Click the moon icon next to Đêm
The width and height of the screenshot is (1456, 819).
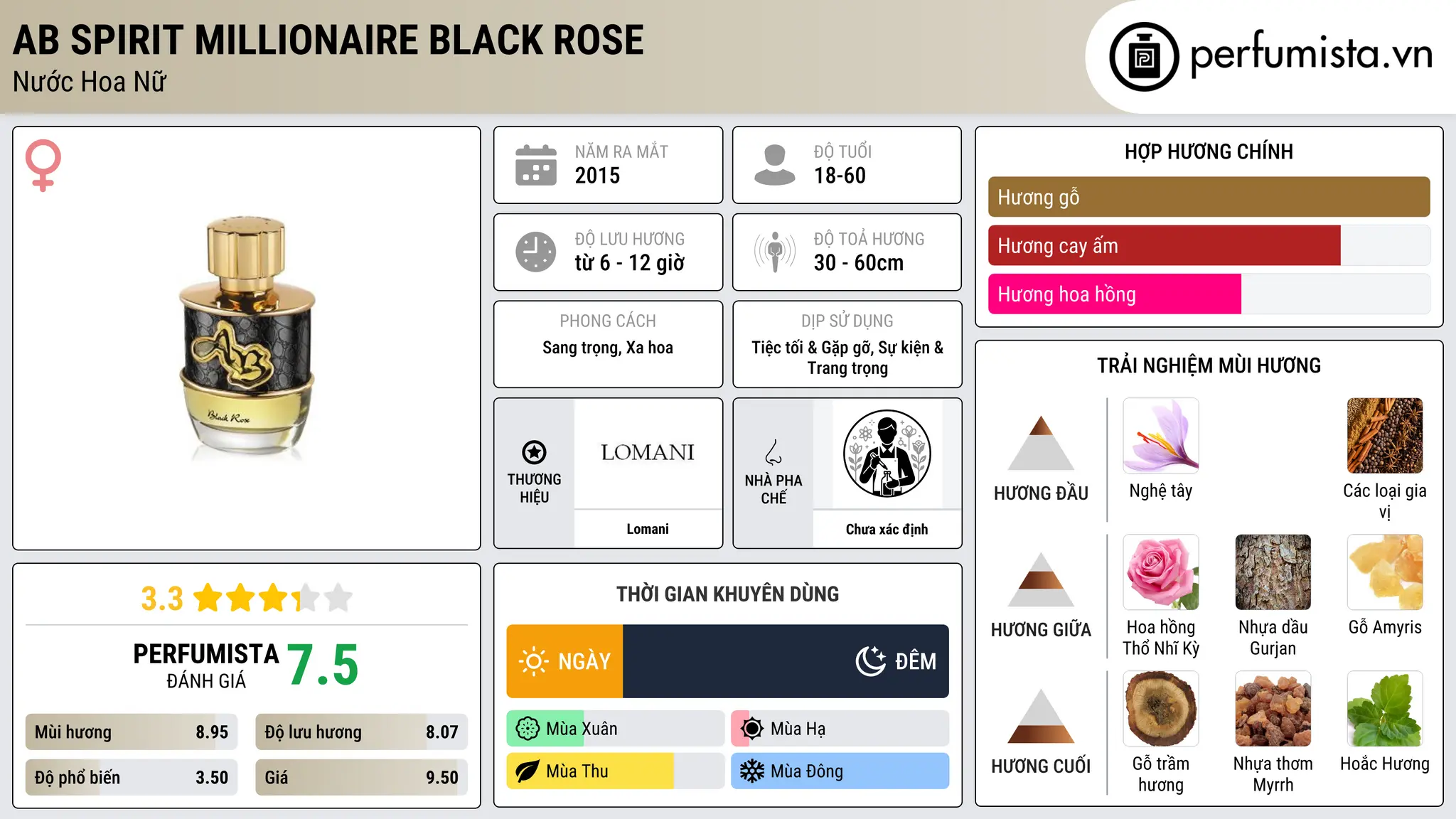(871, 661)
